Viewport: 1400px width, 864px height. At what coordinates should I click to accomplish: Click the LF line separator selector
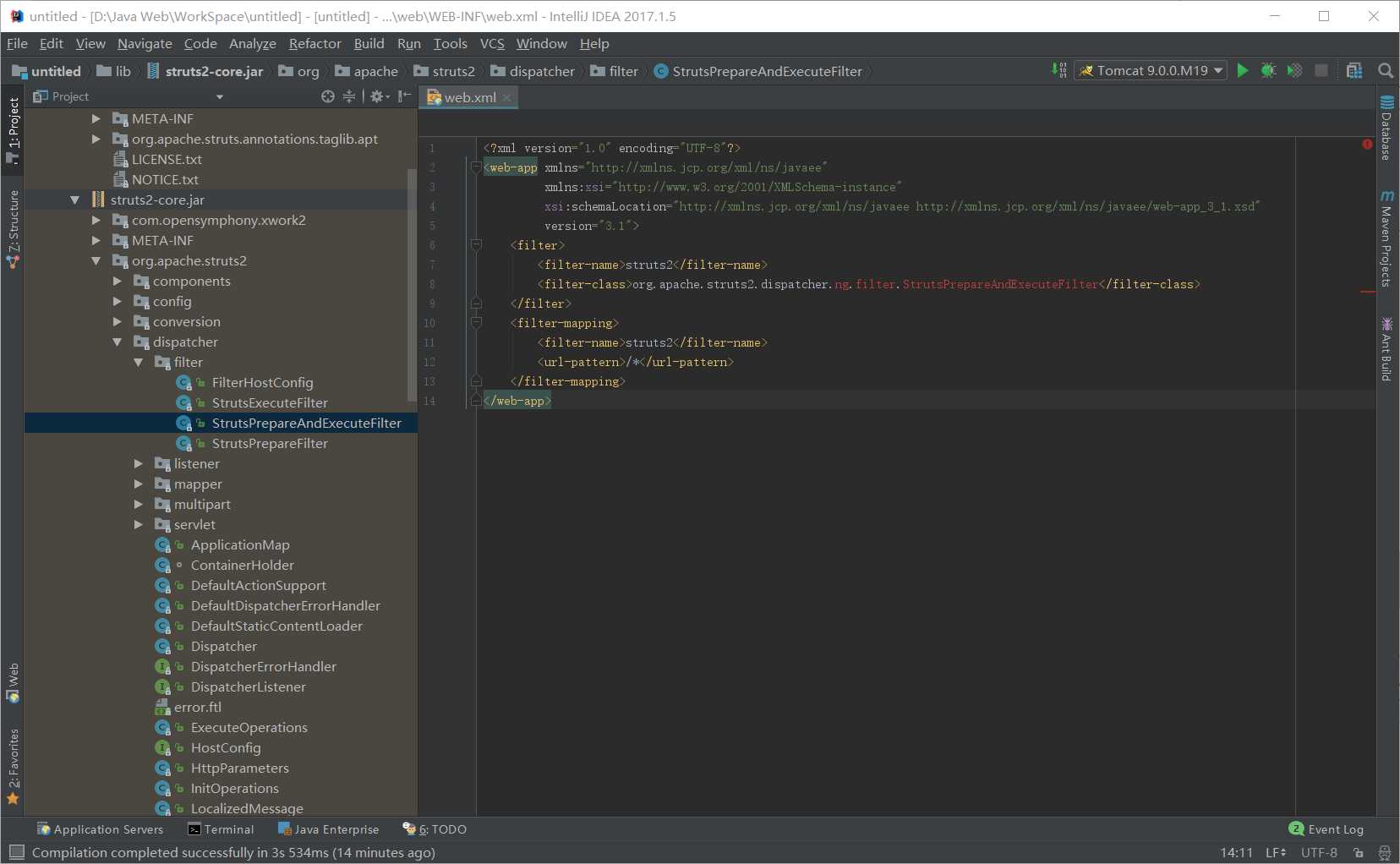[1276, 853]
